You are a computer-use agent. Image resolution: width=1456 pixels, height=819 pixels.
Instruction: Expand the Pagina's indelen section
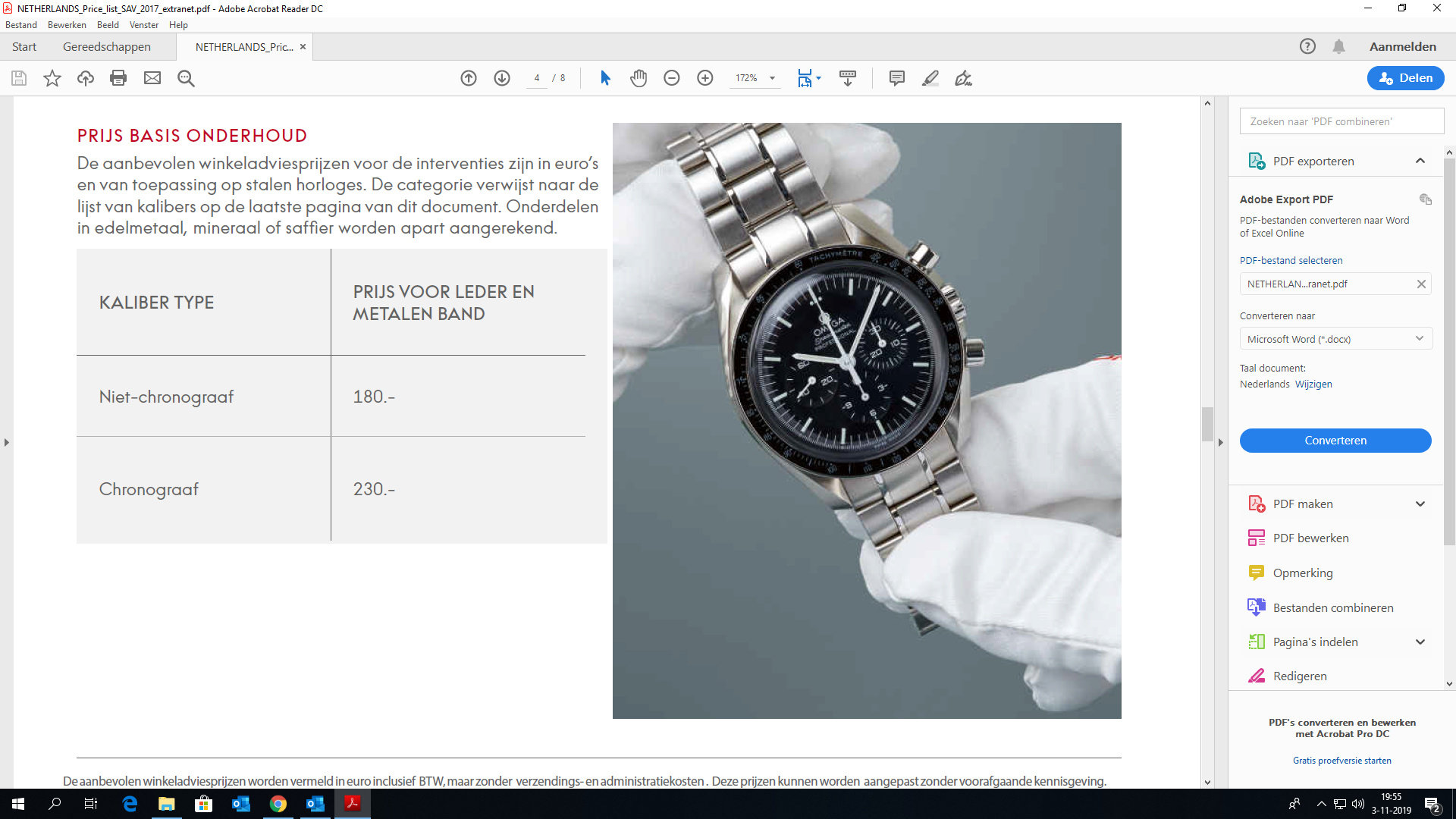1420,642
